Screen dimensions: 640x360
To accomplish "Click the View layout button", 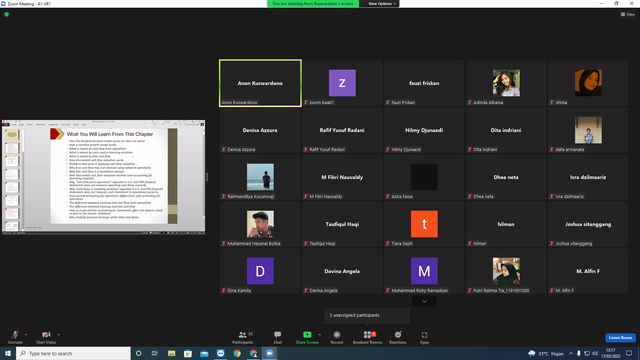I will [628, 14].
